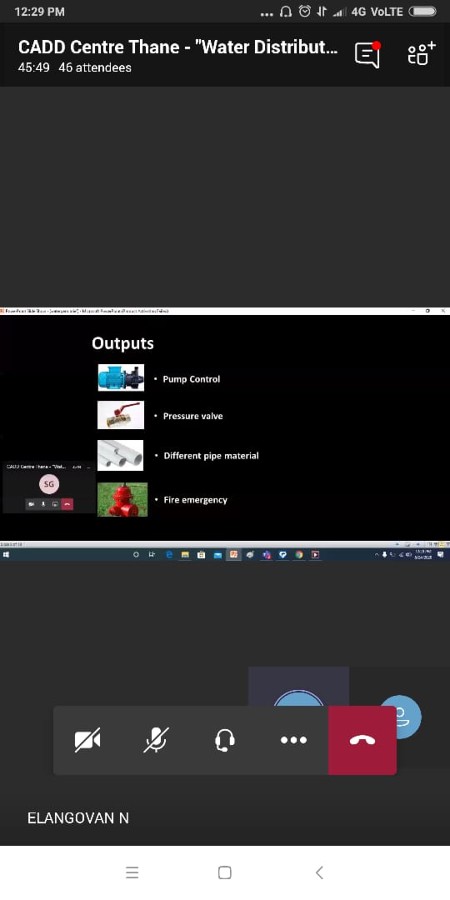Tap the 45:49 call duration timer

33,68
